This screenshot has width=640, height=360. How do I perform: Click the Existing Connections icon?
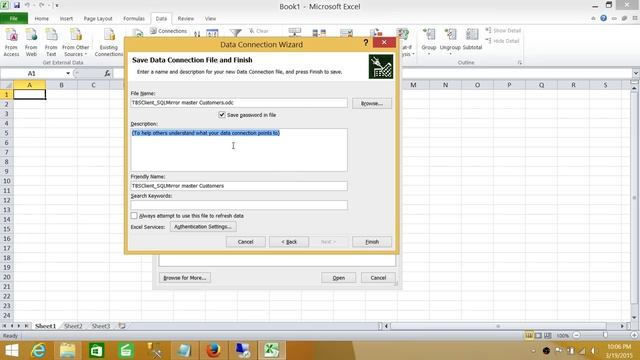point(109,42)
